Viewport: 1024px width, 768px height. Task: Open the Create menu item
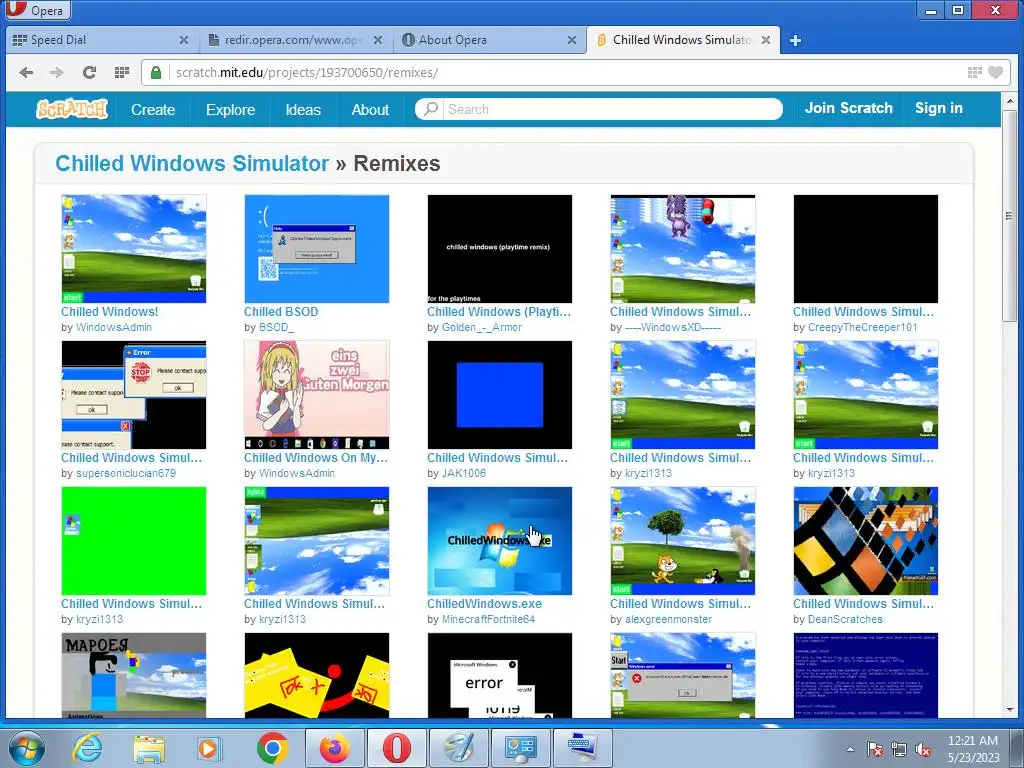[153, 110]
